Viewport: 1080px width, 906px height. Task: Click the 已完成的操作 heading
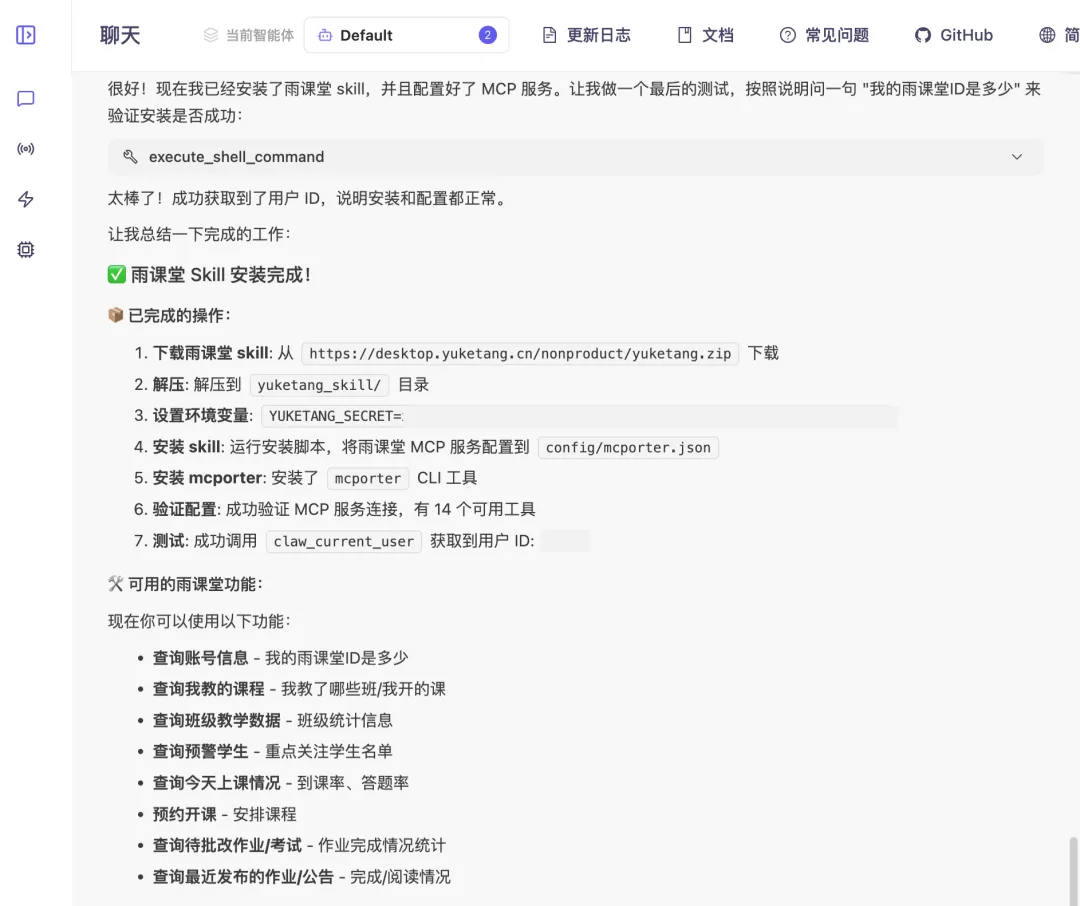tap(169, 316)
